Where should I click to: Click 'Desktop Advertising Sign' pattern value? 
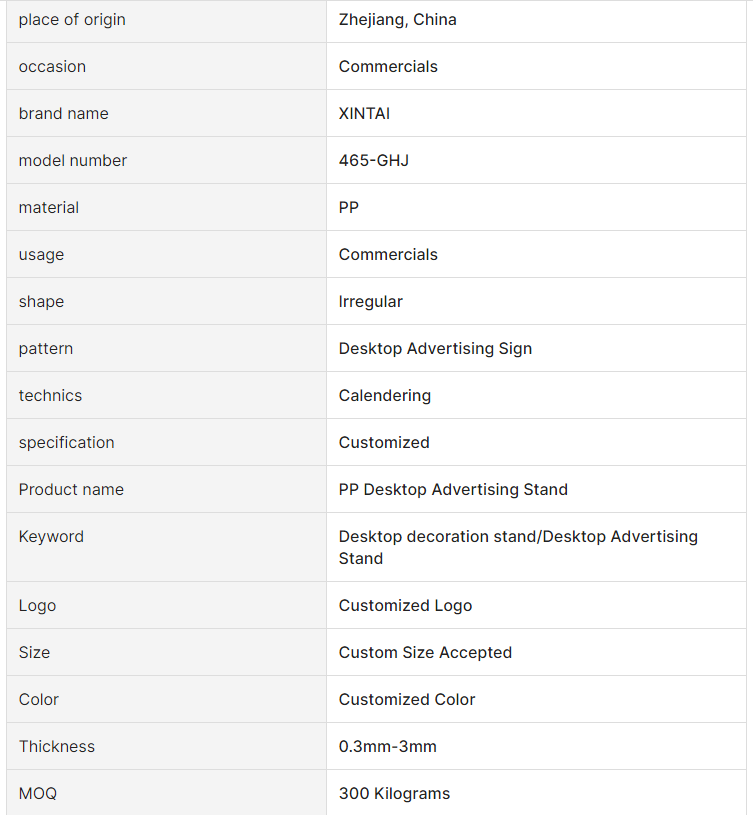point(435,349)
